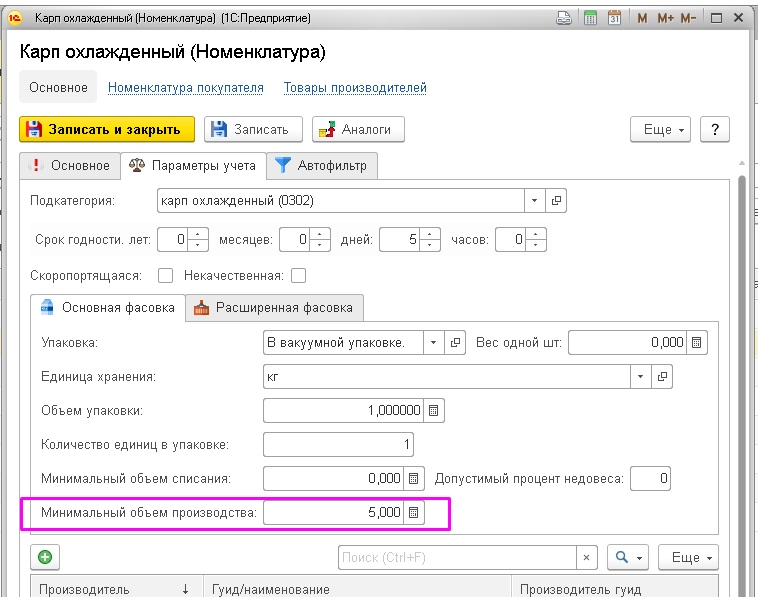The image size is (758, 597).
Task: Click the scroll up arrow of the form
Action: [x=742, y=163]
